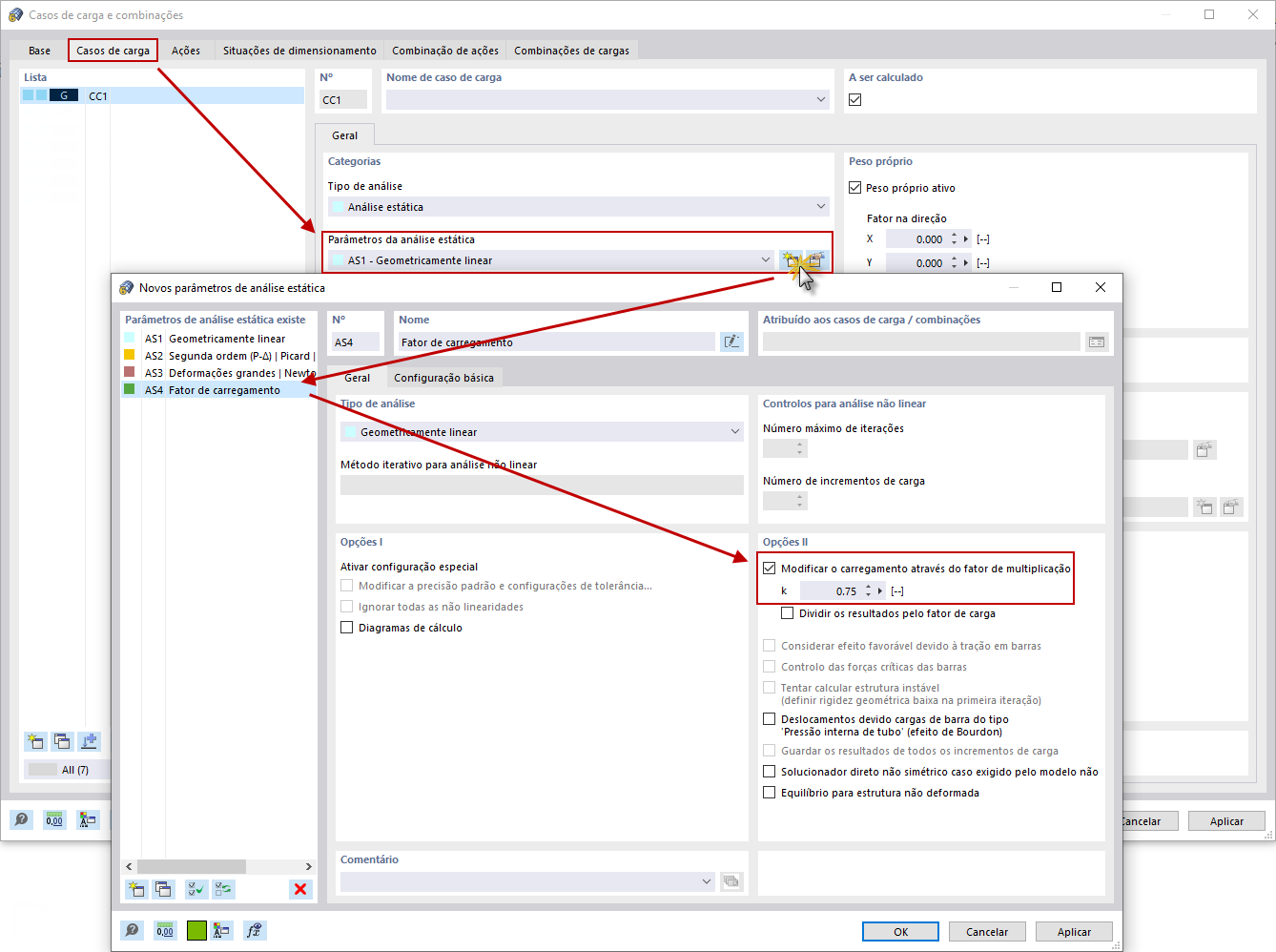This screenshot has height=952, width=1276.
Task: Click Aplicar in Novos parâmetros dialog
Action: point(1074,932)
